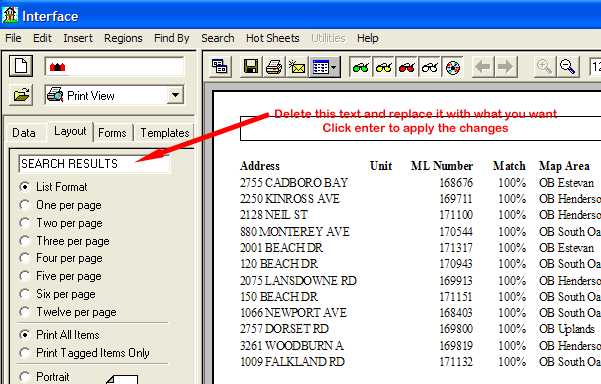The height and width of the screenshot is (384, 601).
Task: Click the zoom out magnifier icon
Action: click(567, 67)
